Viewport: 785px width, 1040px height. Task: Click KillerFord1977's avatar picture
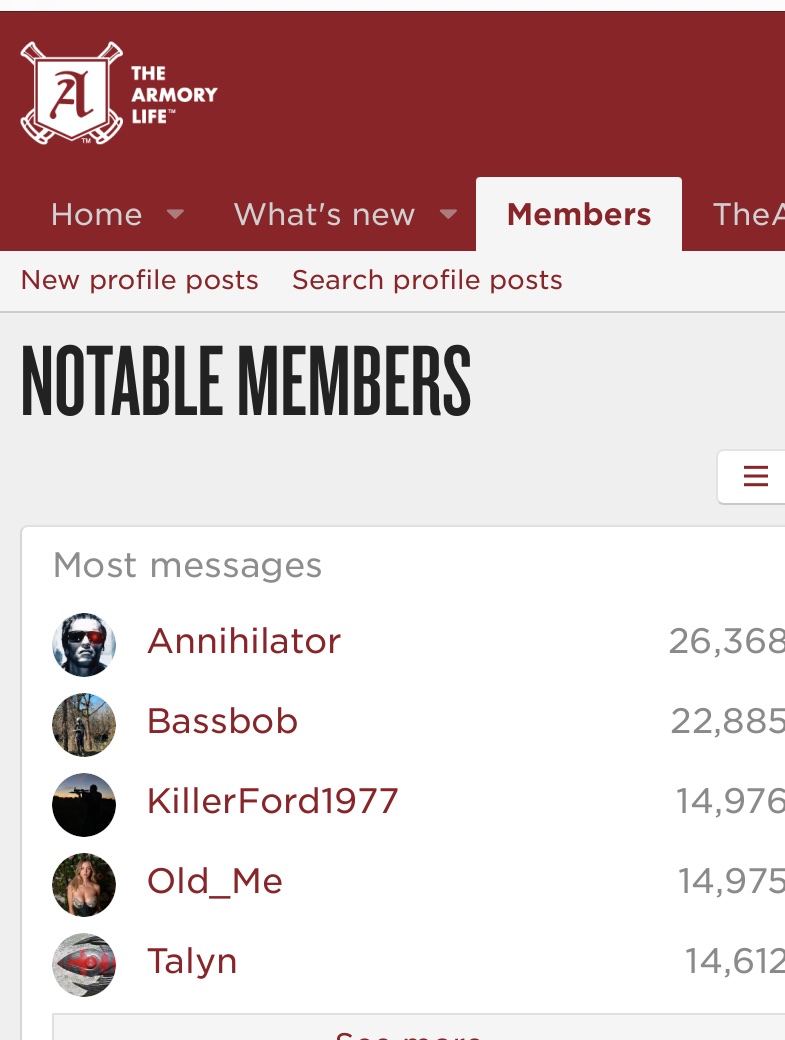[84, 805]
